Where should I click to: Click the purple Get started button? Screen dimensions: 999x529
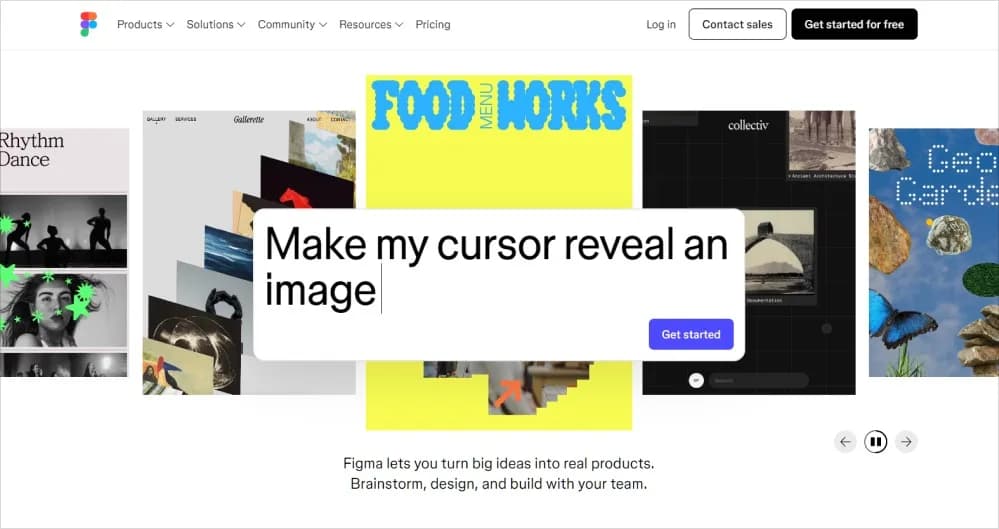[x=690, y=334]
